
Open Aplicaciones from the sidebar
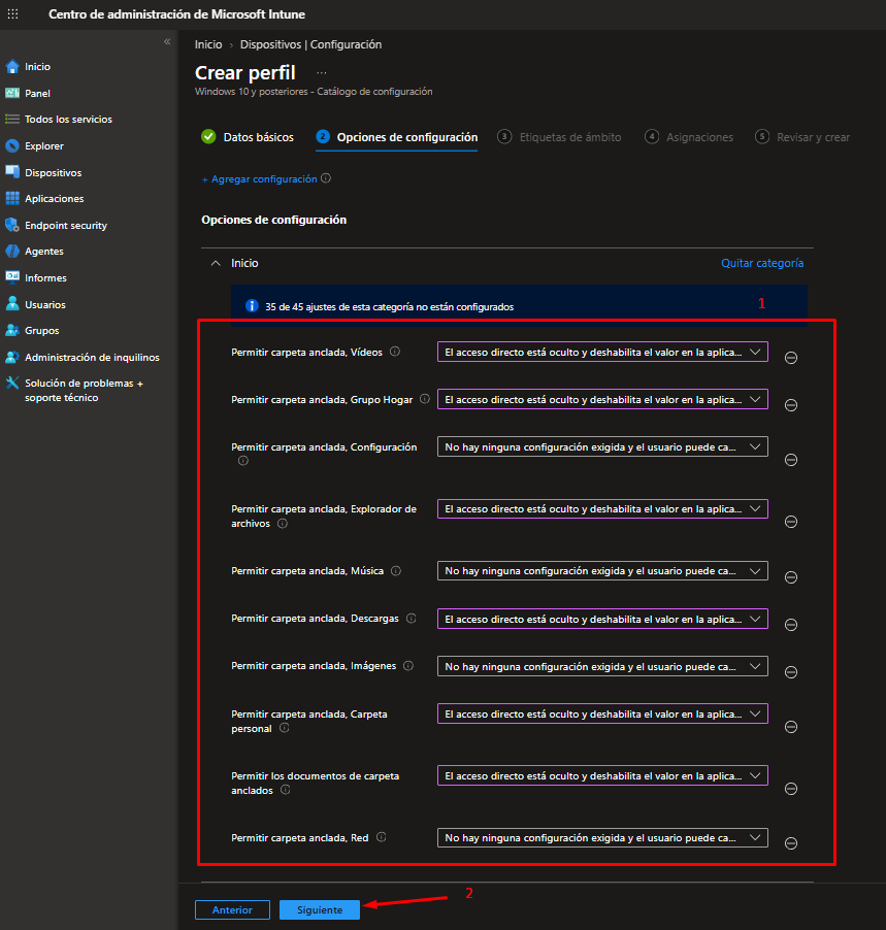point(54,199)
